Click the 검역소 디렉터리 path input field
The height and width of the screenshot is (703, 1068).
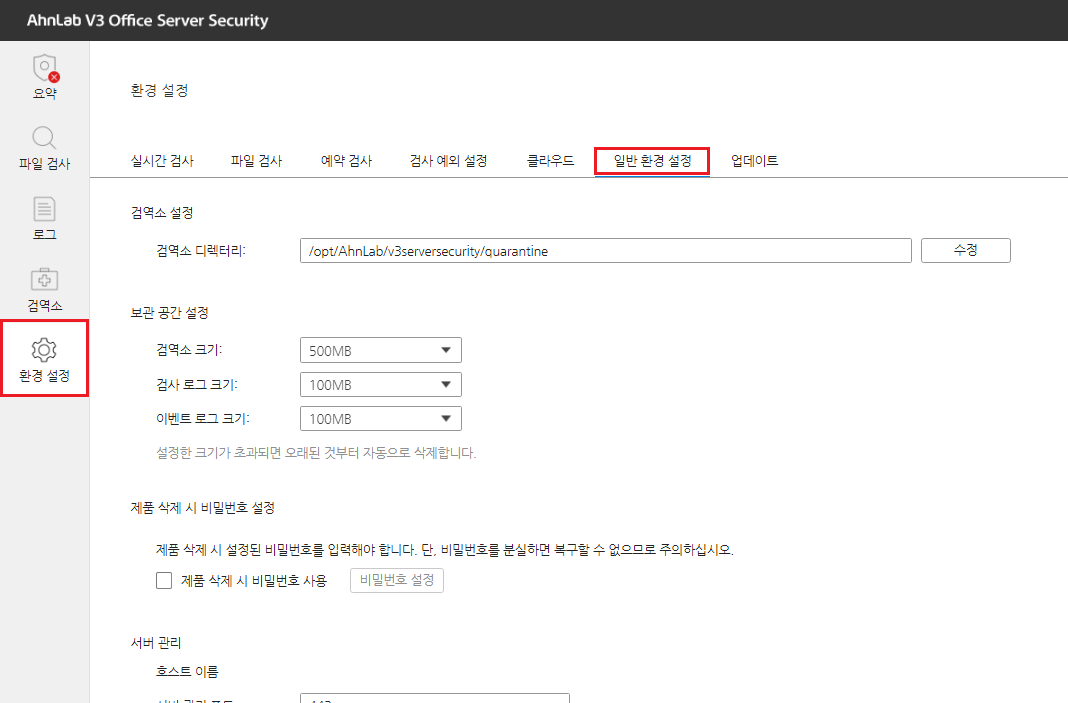606,250
